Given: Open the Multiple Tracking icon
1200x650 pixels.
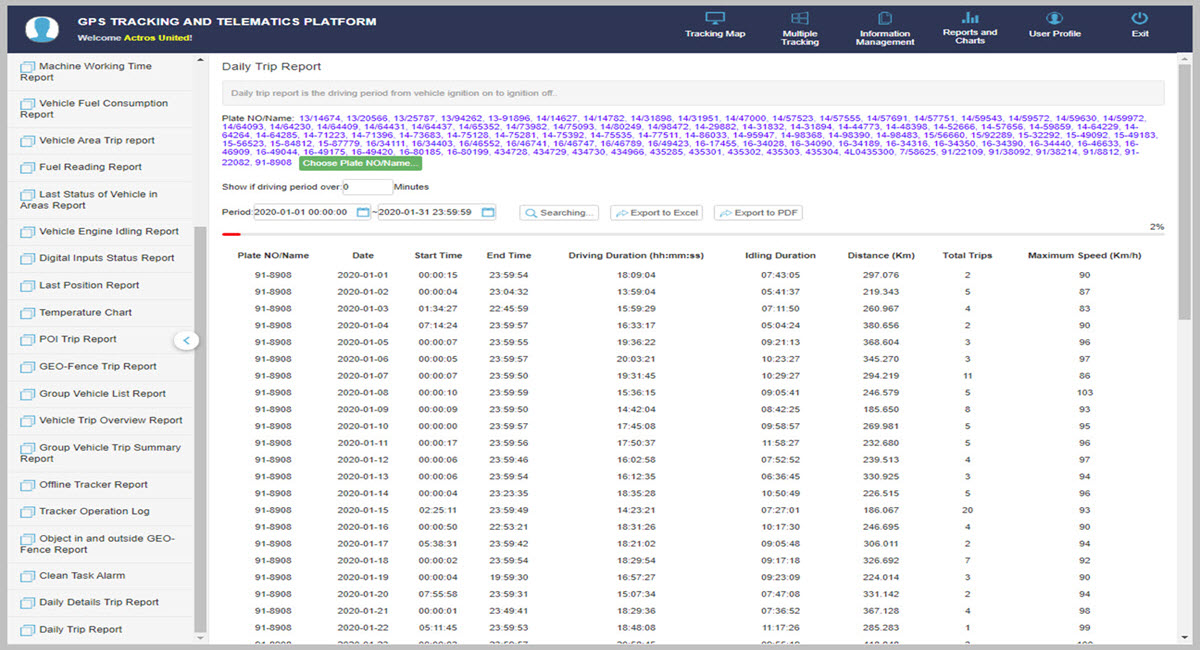Looking at the screenshot, I should click(799, 19).
